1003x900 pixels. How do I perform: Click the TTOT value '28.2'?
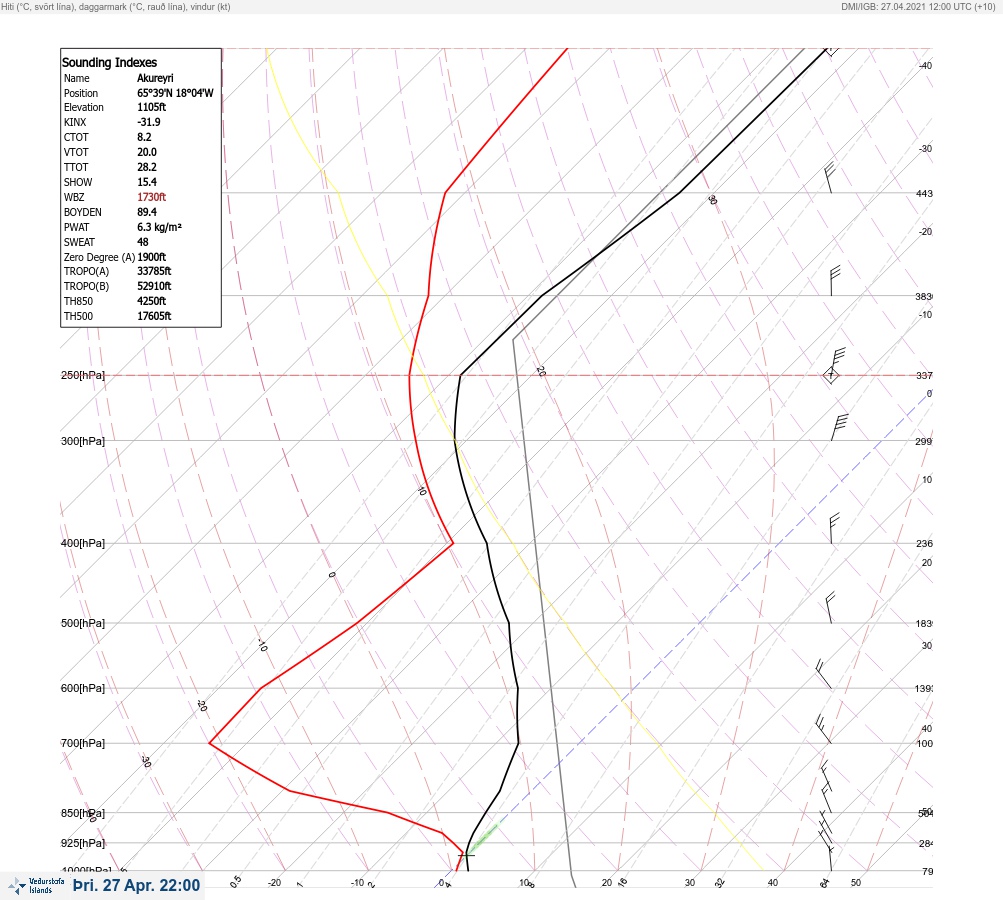pyautogui.click(x=146, y=167)
